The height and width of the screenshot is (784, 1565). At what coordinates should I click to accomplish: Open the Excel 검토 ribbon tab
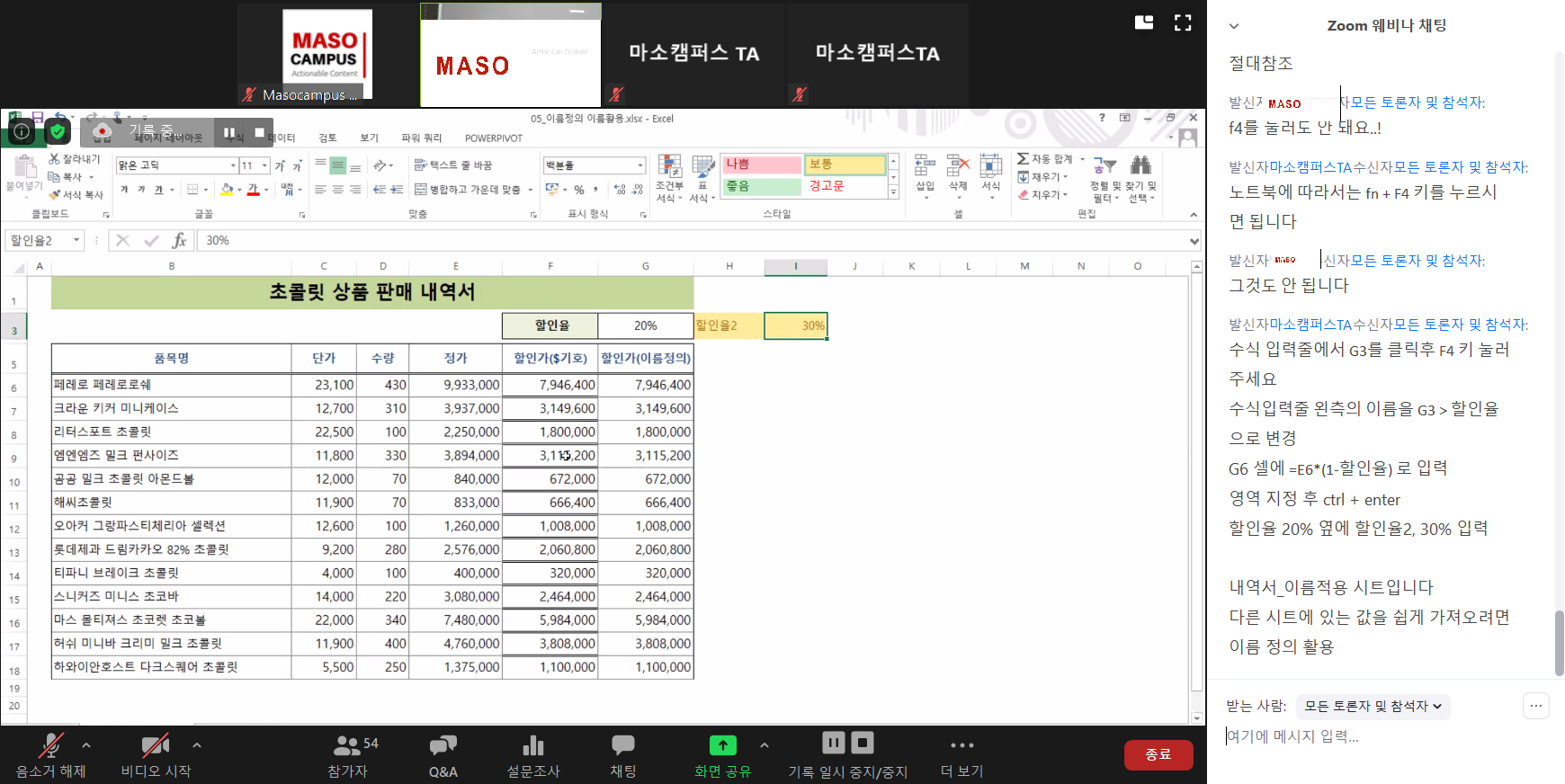click(327, 138)
